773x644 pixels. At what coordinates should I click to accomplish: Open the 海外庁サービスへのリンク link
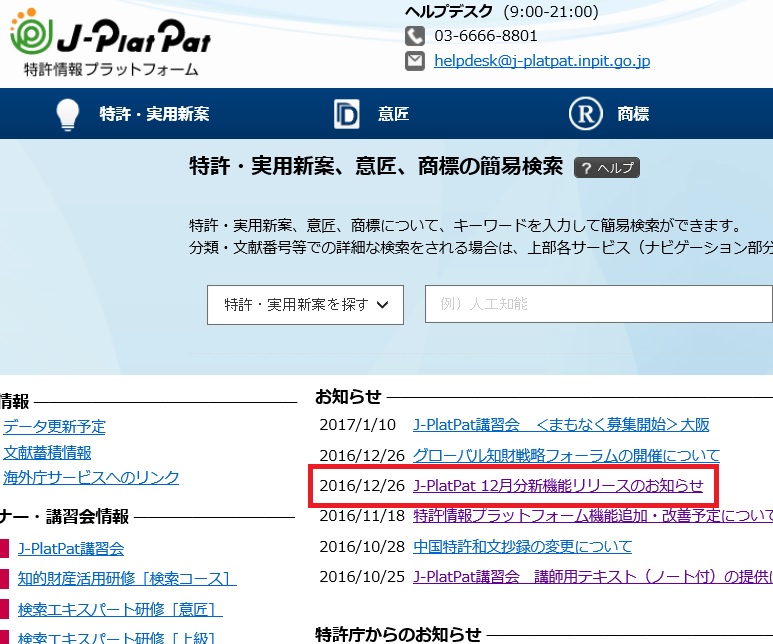coord(91,477)
